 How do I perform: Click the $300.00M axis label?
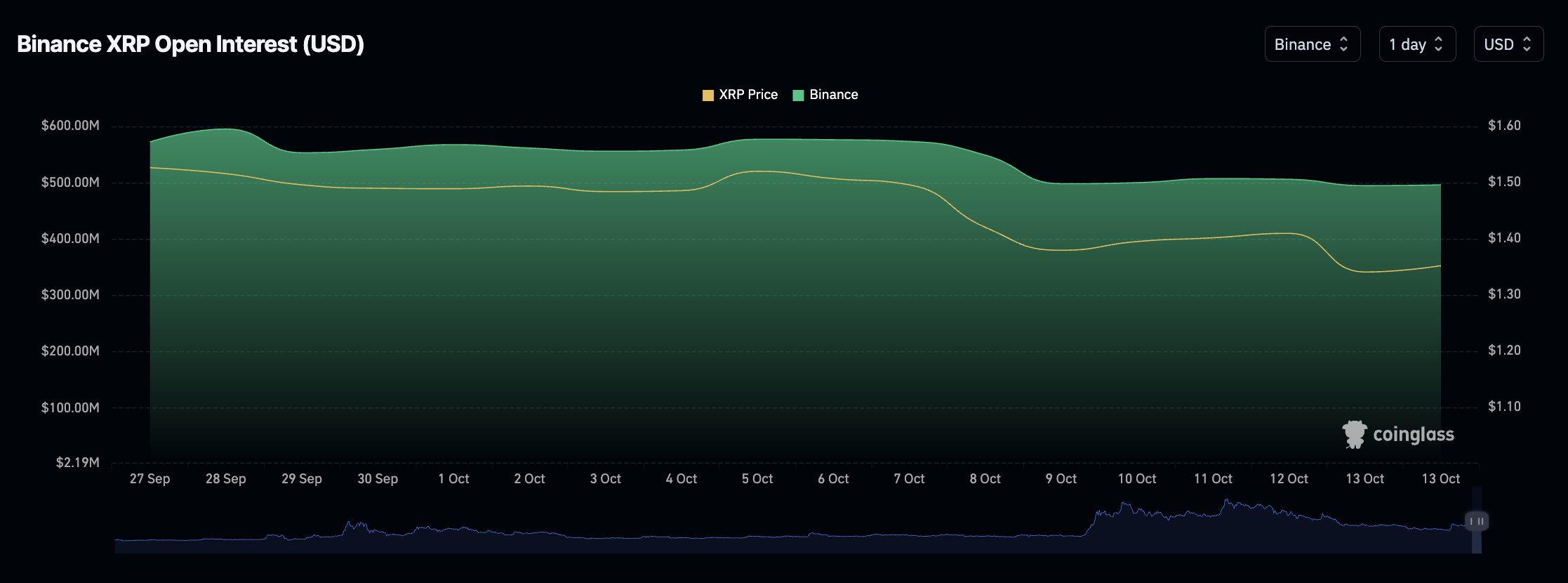click(x=70, y=295)
